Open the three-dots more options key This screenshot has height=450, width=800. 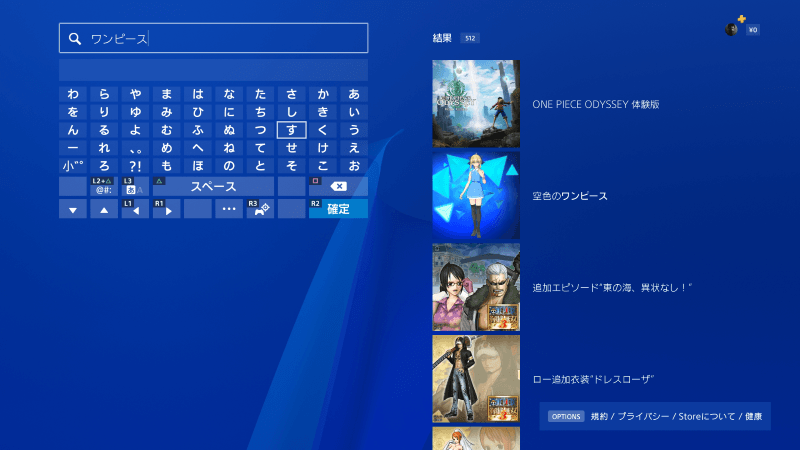229,209
